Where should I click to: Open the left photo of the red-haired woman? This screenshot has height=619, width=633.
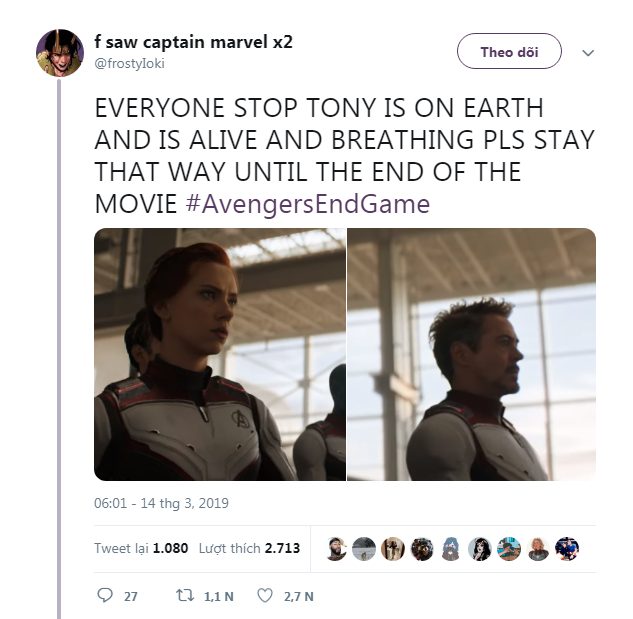(x=220, y=354)
